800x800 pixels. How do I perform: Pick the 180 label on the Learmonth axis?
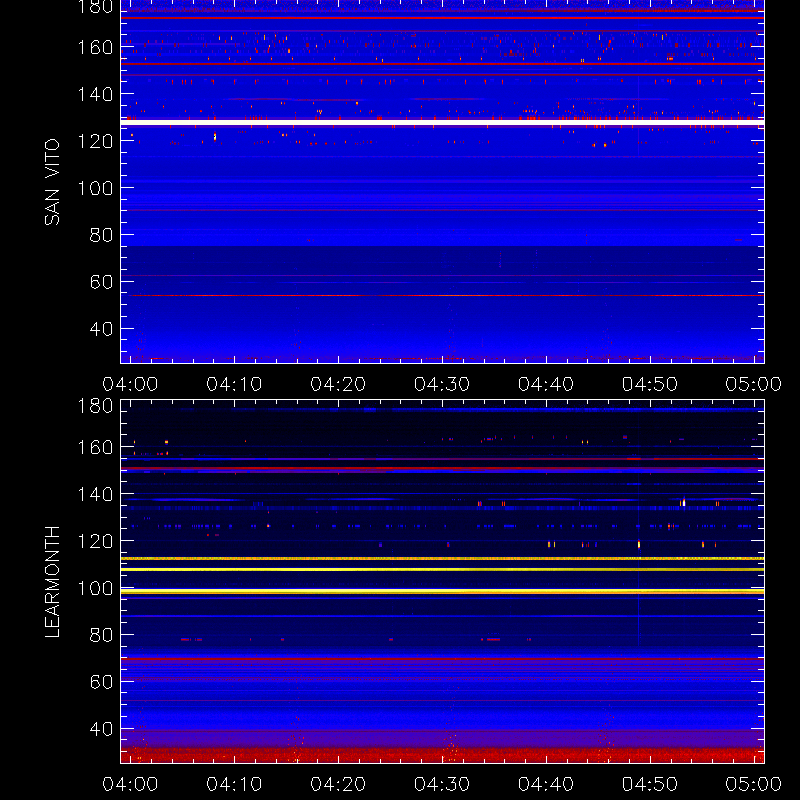coord(95,406)
